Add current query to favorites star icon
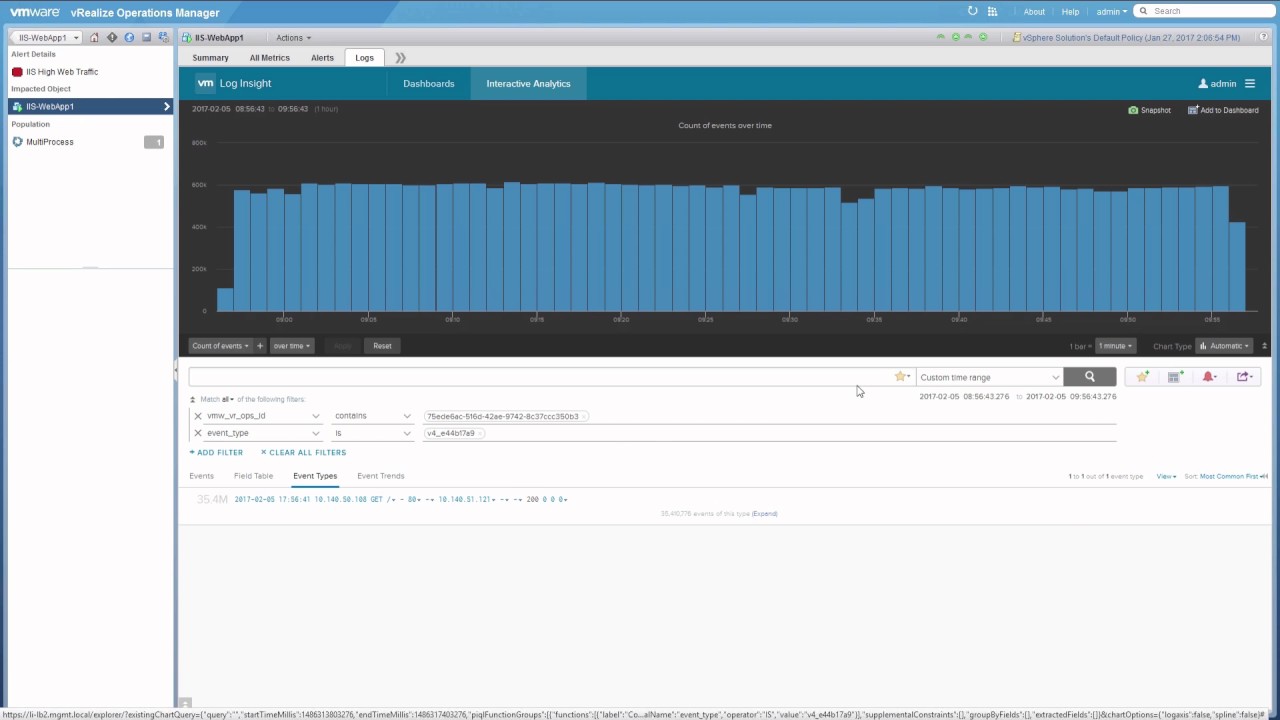Image resolution: width=1280 pixels, height=720 pixels. (1142, 377)
